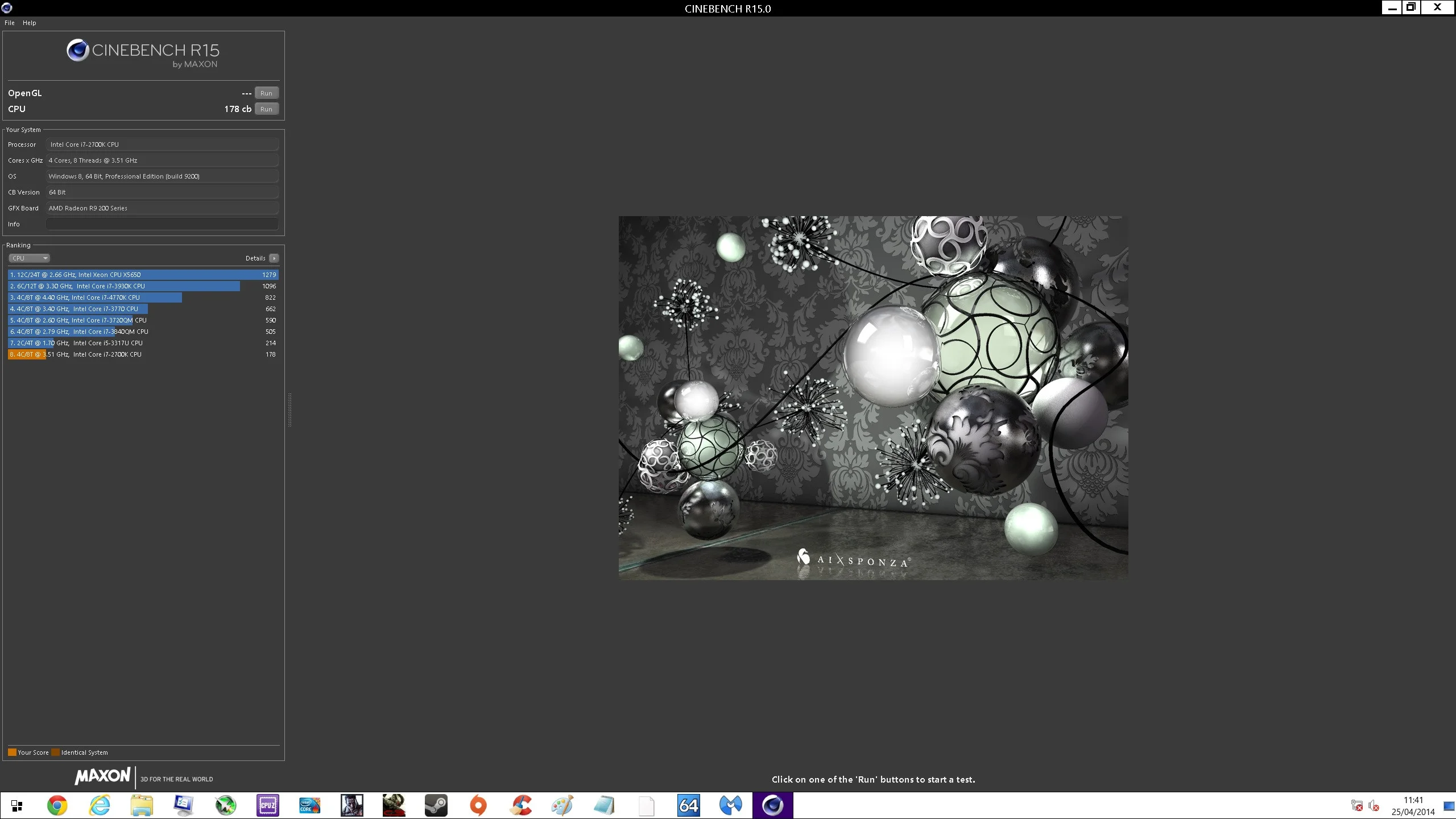Click the Processor field Intel Core i7-2700K
1456x819 pixels.
pos(162,144)
